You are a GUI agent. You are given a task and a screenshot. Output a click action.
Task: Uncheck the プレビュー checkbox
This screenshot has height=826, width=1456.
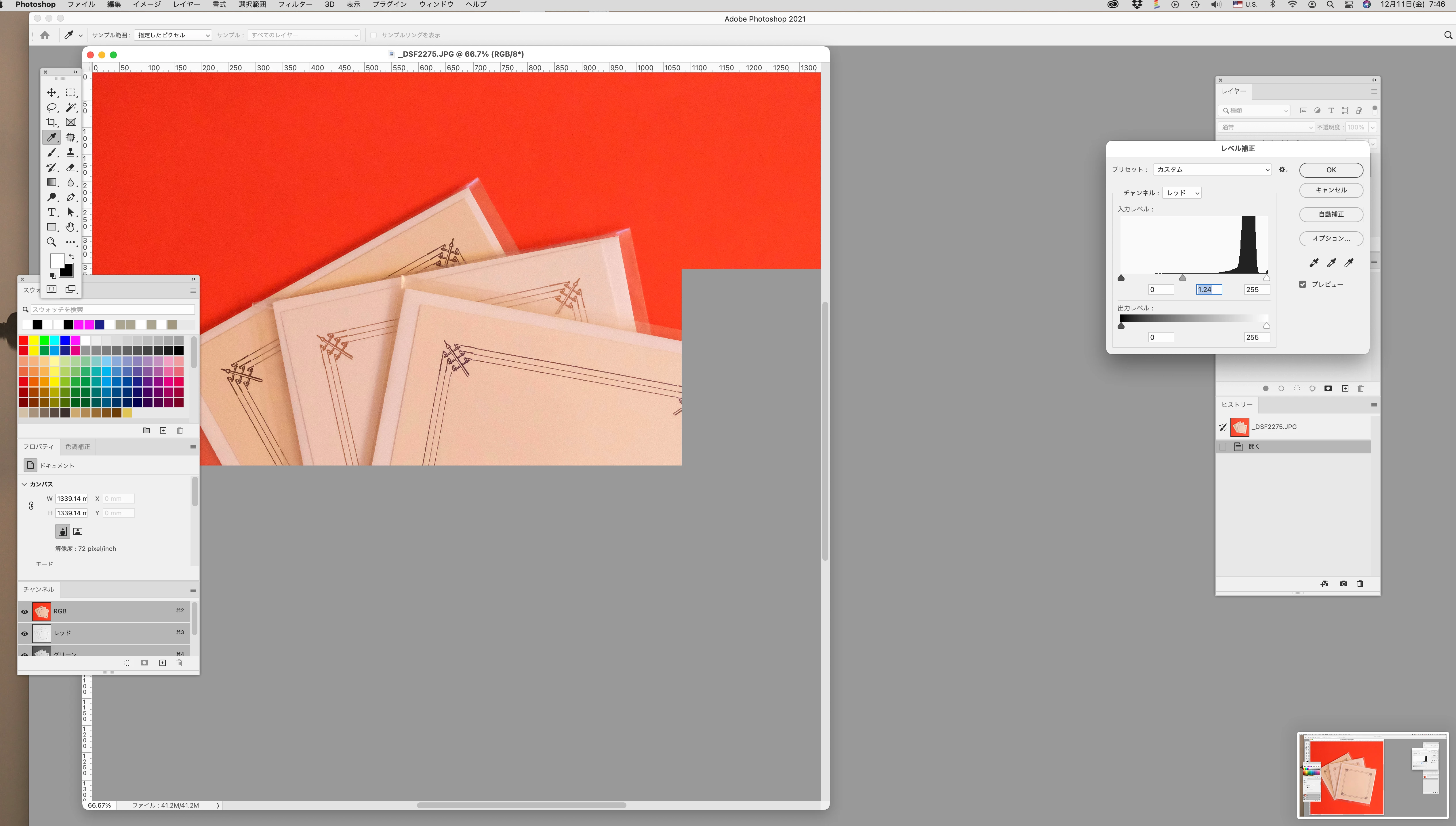point(1303,284)
